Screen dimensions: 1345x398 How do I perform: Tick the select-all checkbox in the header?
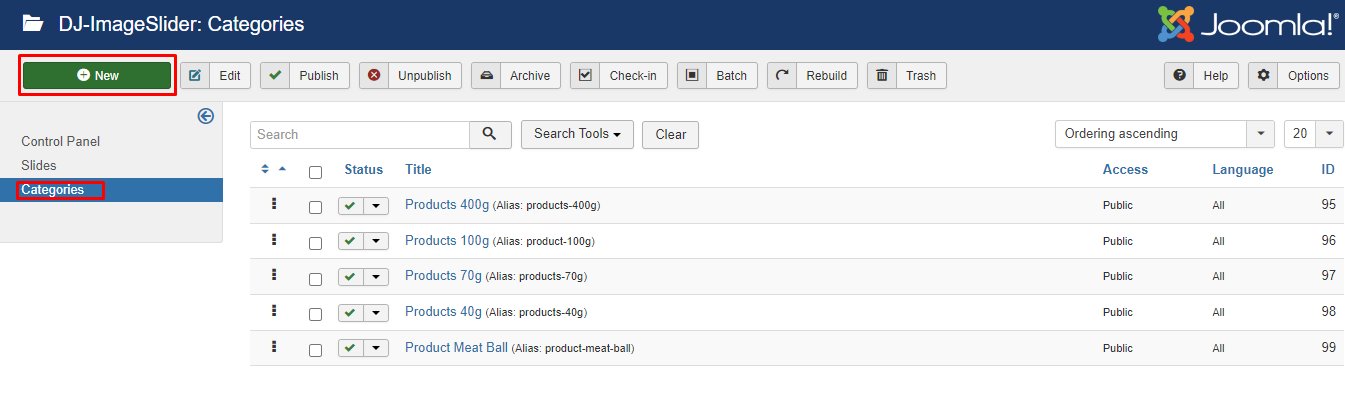click(x=315, y=172)
